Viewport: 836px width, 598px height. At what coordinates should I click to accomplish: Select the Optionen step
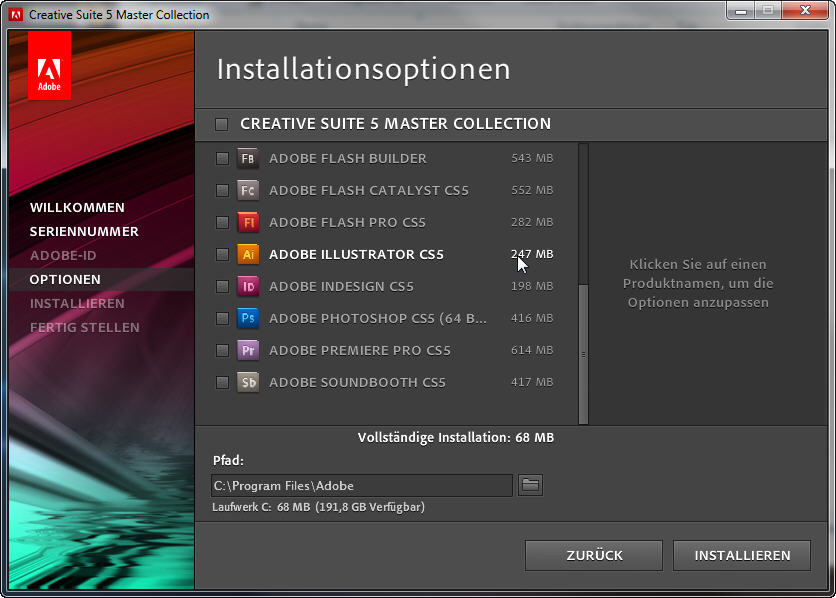tap(65, 279)
